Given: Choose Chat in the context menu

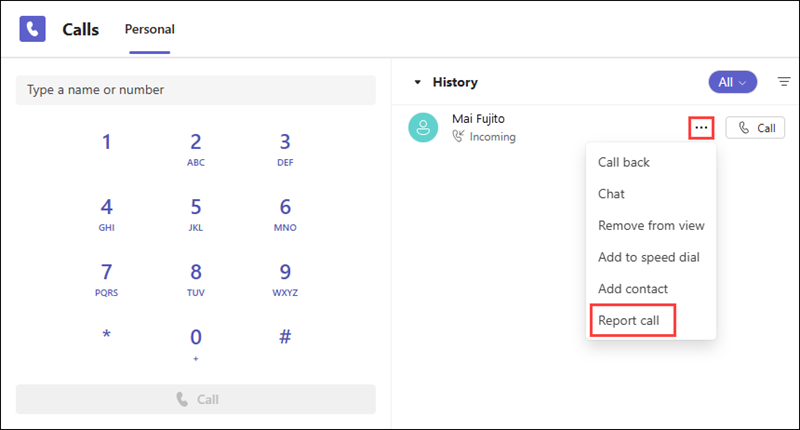Looking at the screenshot, I should click(611, 194).
